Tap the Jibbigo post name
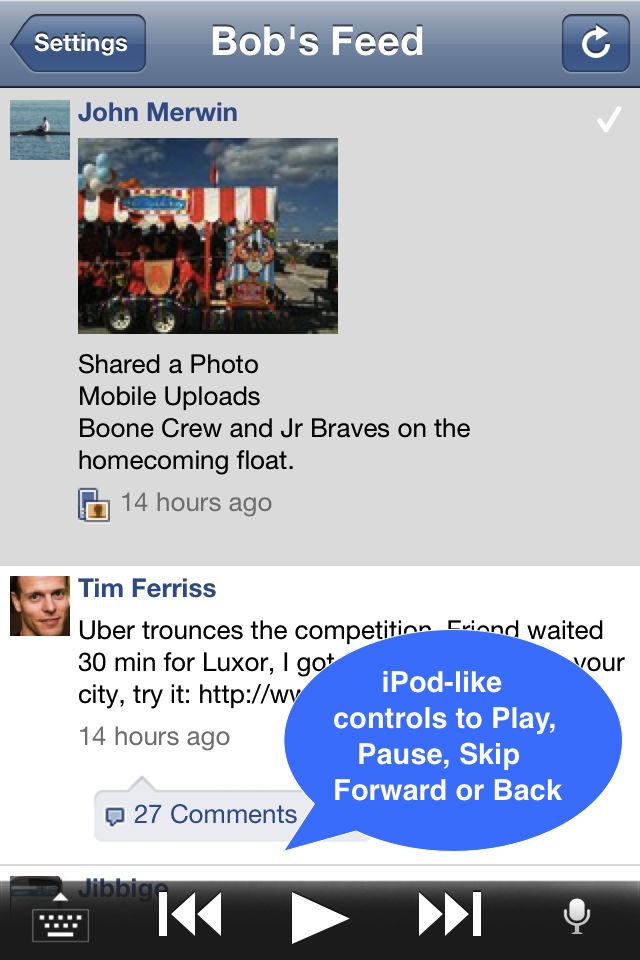Image resolution: width=640 pixels, height=960 pixels. [x=122, y=886]
